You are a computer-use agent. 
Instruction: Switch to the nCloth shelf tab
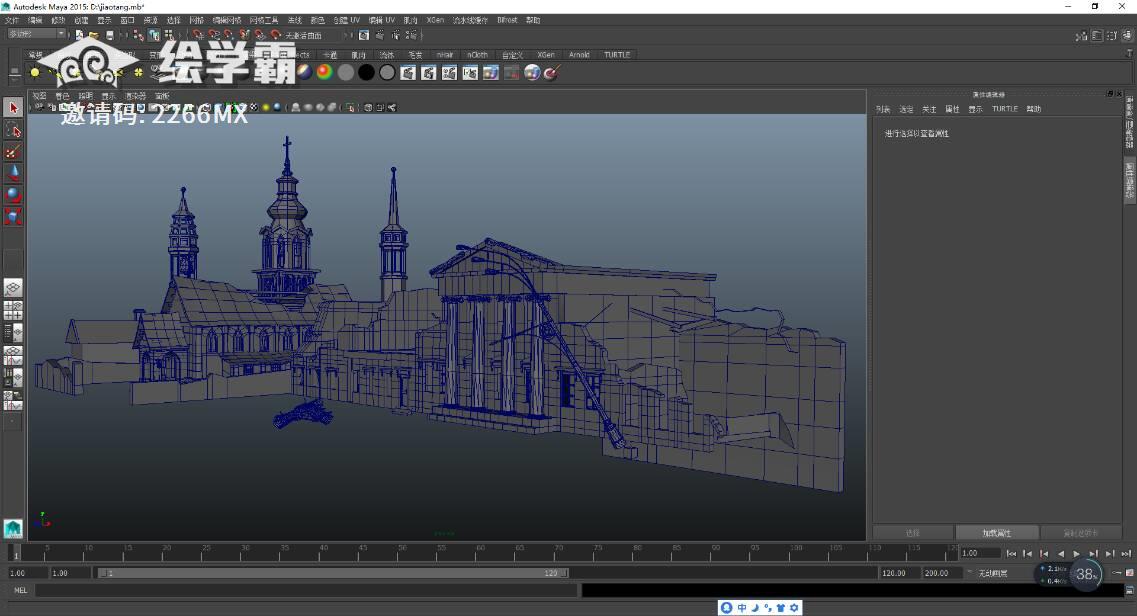478,55
